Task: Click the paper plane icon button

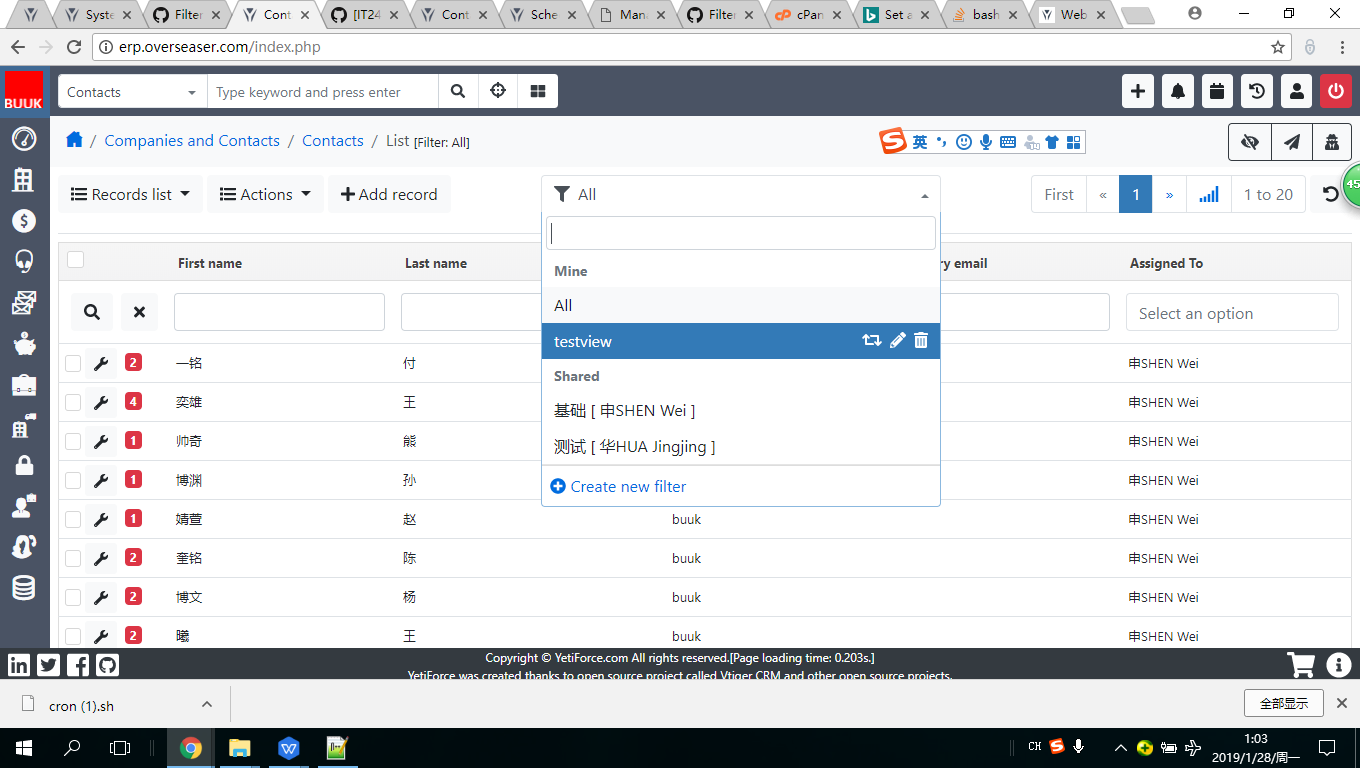Action: click(x=1292, y=142)
